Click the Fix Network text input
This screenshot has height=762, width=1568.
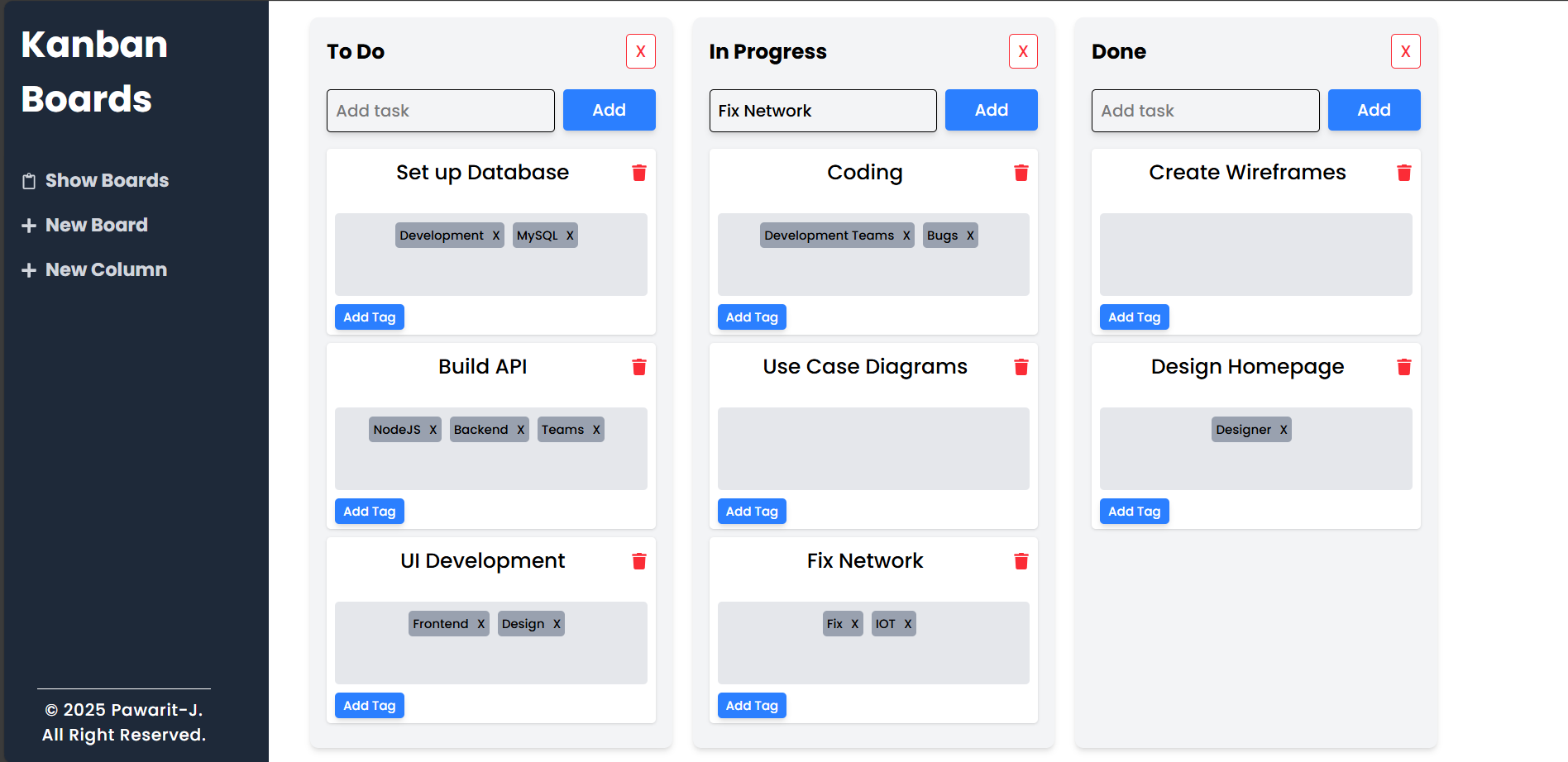[x=822, y=110]
